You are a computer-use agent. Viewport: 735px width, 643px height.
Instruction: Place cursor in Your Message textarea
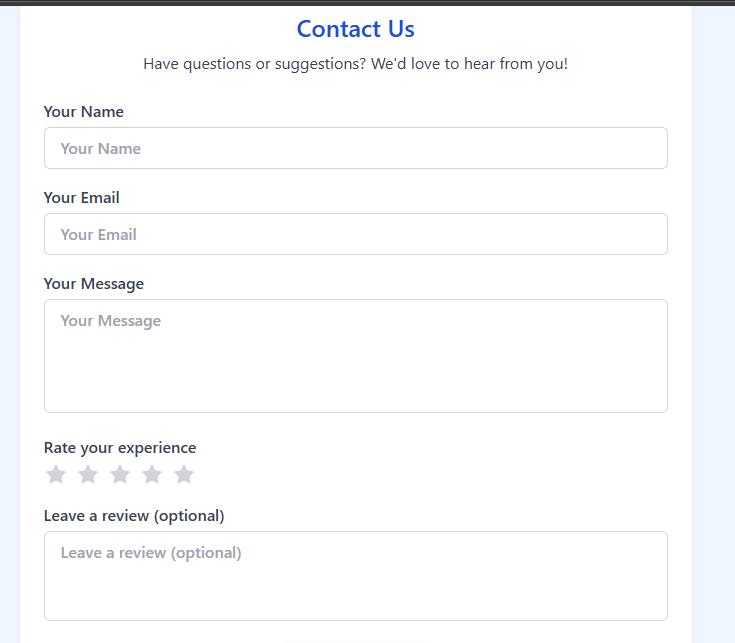point(356,356)
